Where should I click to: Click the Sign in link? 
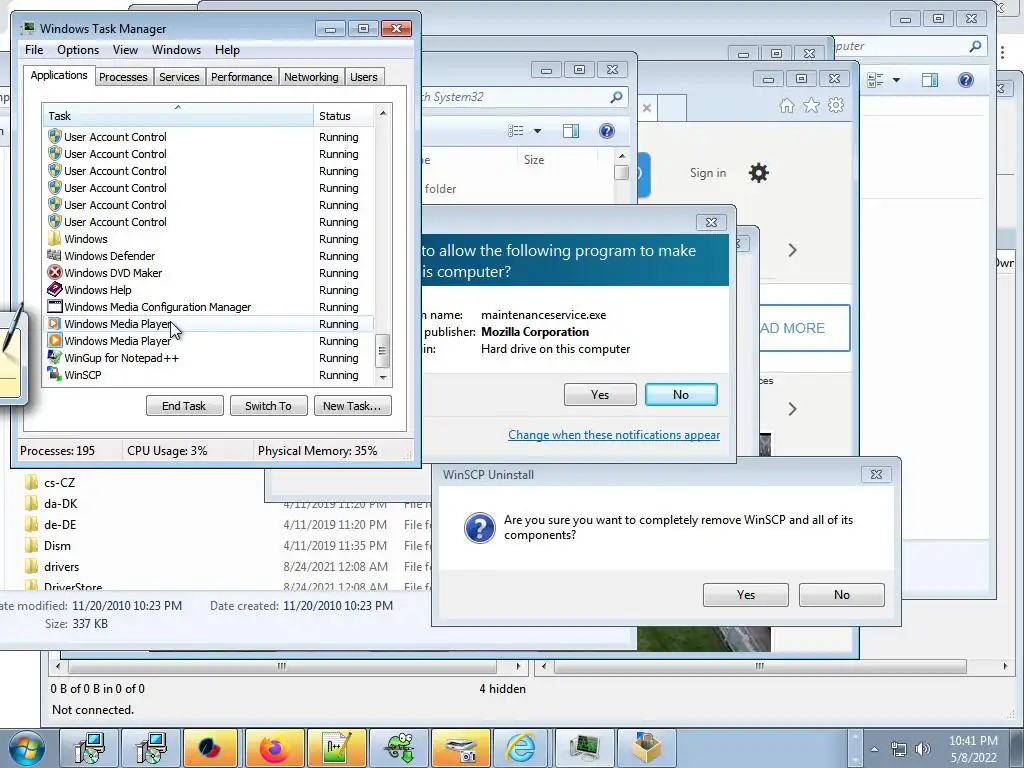click(x=708, y=173)
